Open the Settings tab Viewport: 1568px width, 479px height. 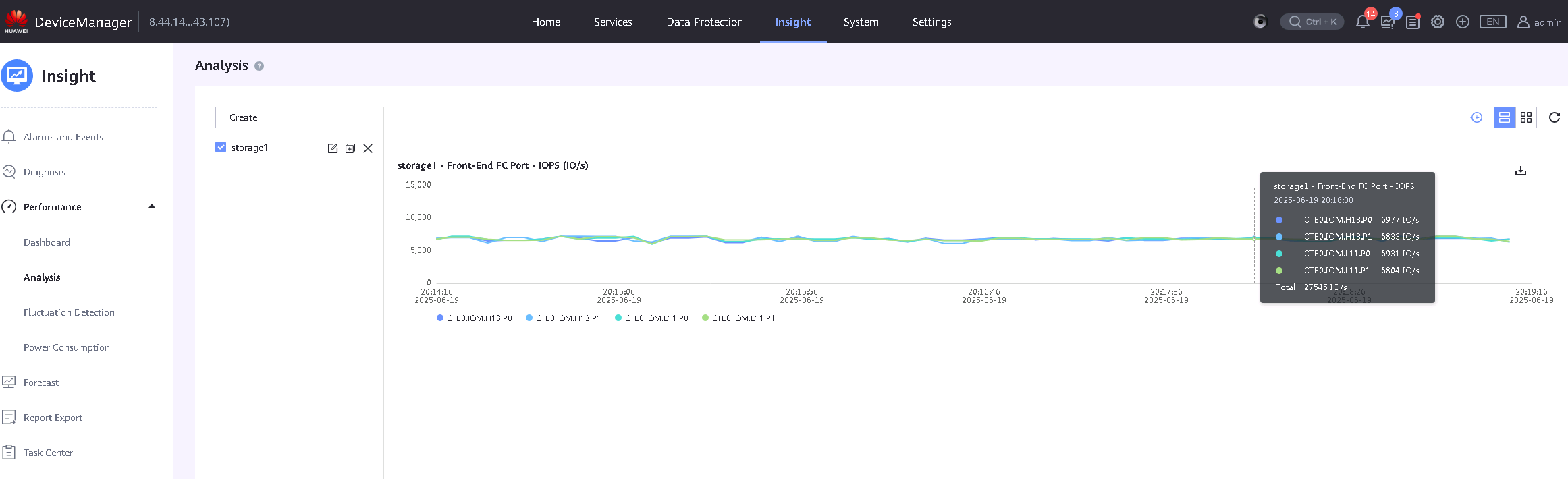931,22
